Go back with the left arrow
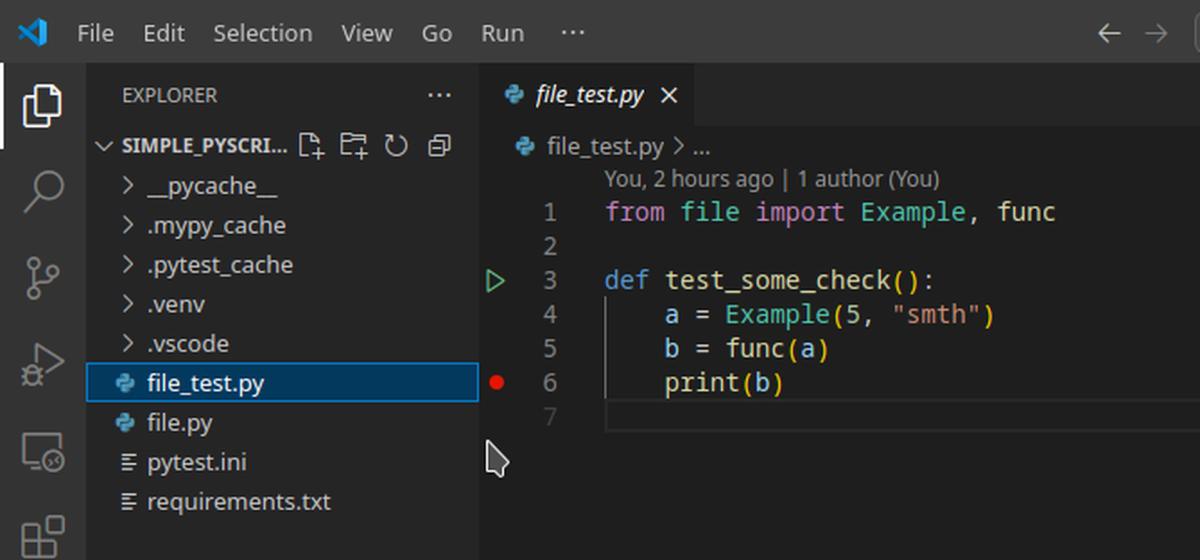1200x560 pixels. pos(1109,33)
